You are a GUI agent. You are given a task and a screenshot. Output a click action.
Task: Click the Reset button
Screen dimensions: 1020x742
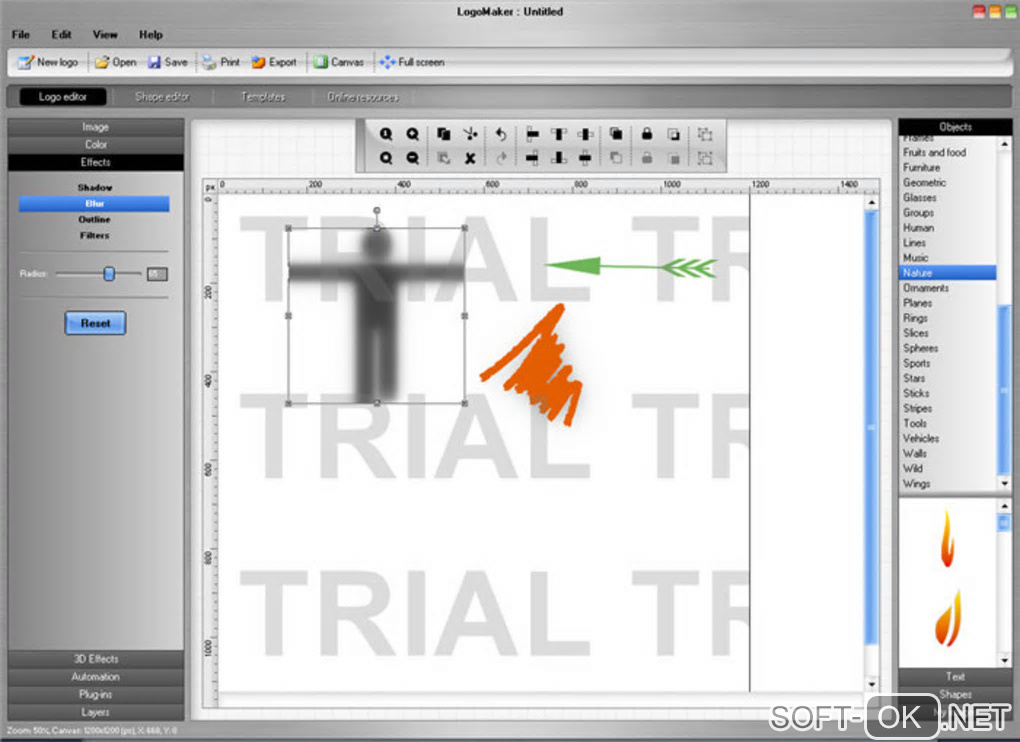[95, 323]
